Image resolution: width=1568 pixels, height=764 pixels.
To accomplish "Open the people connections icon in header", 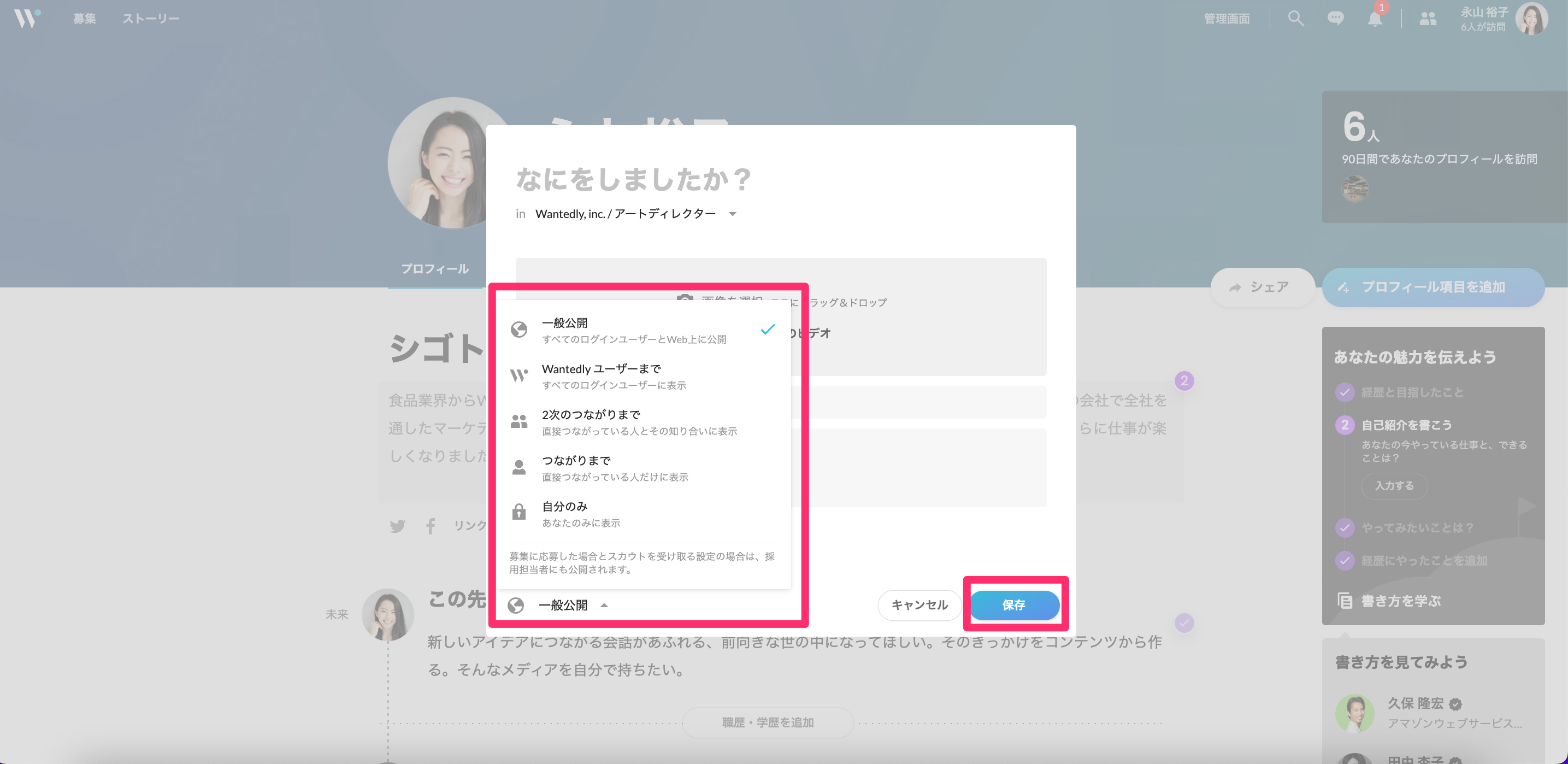I will click(x=1428, y=19).
